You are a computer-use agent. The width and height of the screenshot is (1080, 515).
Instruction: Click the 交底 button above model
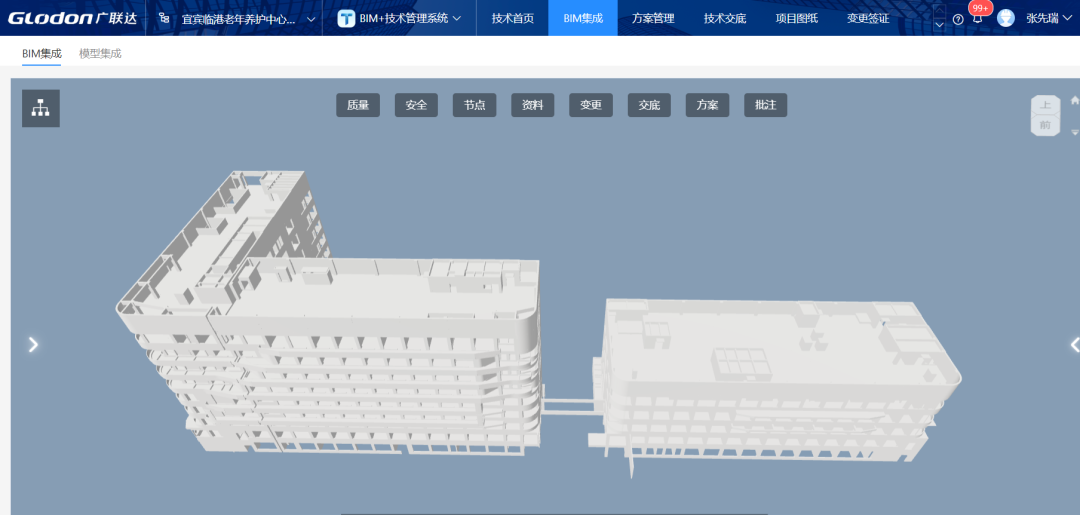point(650,105)
